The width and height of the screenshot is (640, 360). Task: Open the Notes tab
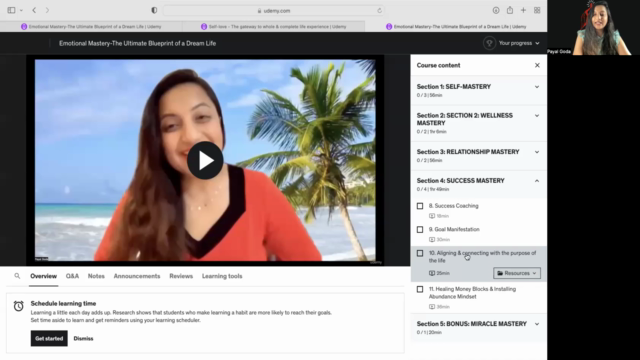pyautogui.click(x=96, y=276)
